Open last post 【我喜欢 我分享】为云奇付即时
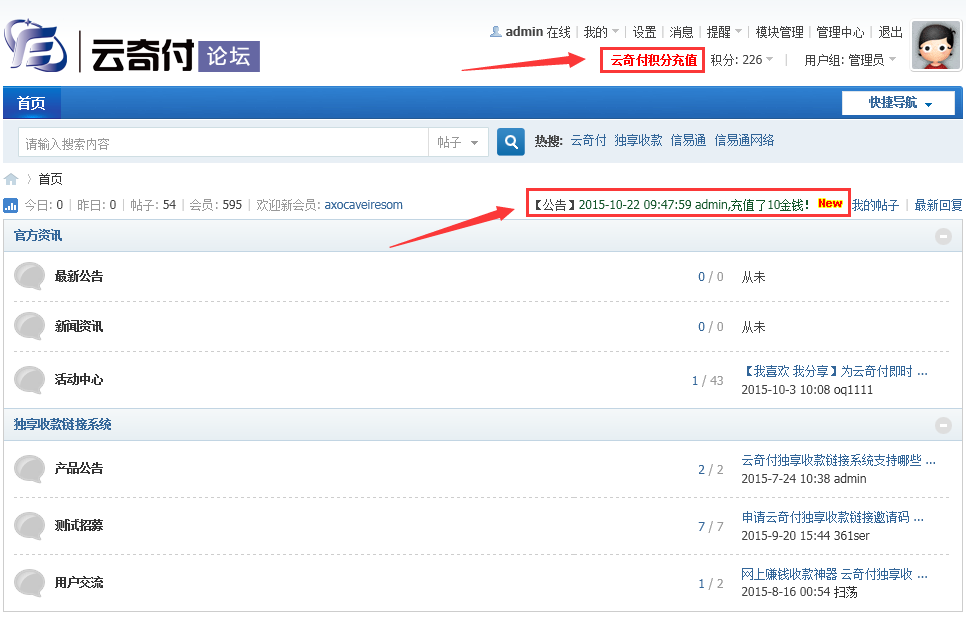The width and height of the screenshot is (966, 617). point(834,371)
